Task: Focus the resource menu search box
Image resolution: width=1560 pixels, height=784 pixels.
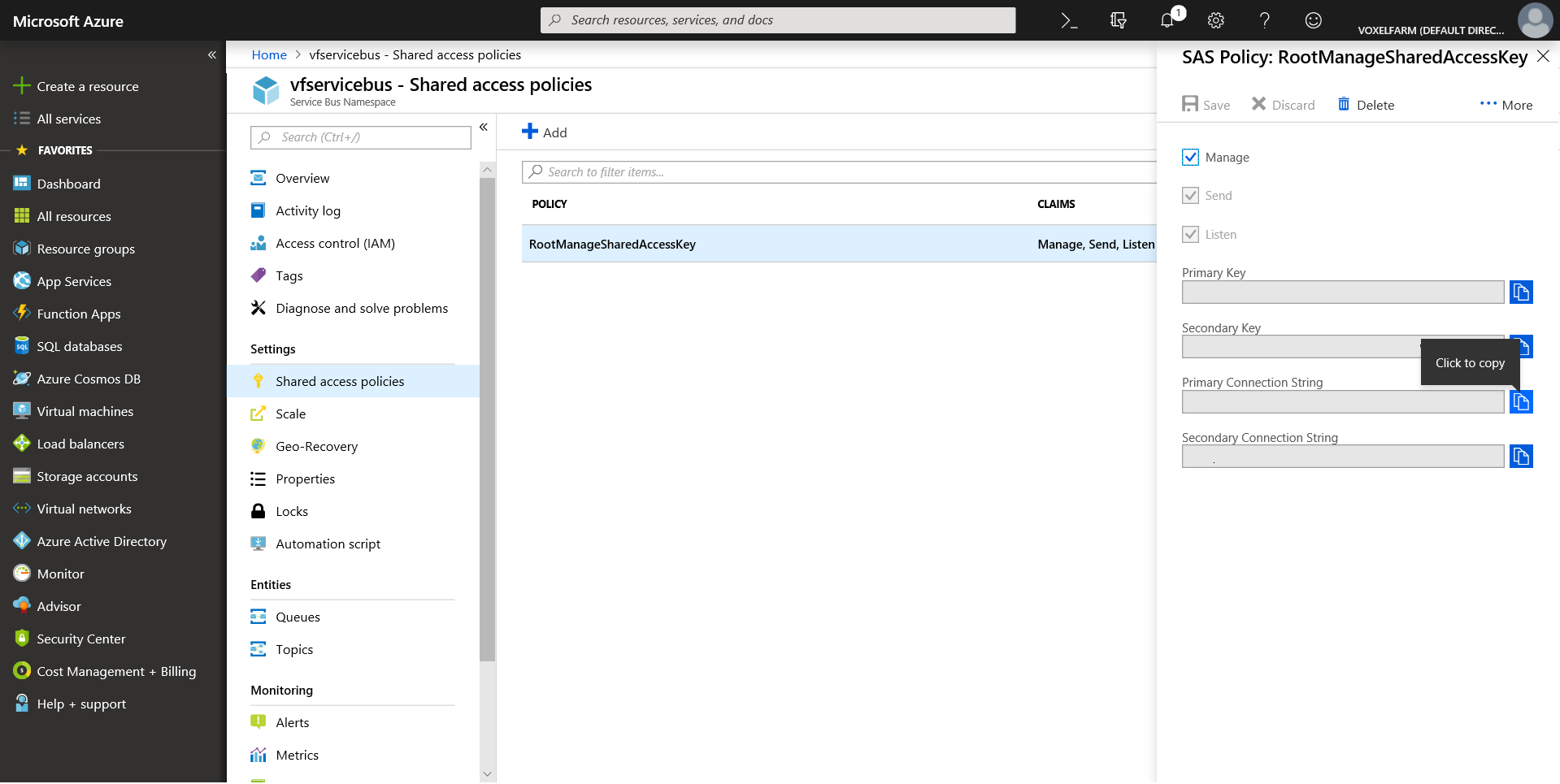Action: coord(360,137)
